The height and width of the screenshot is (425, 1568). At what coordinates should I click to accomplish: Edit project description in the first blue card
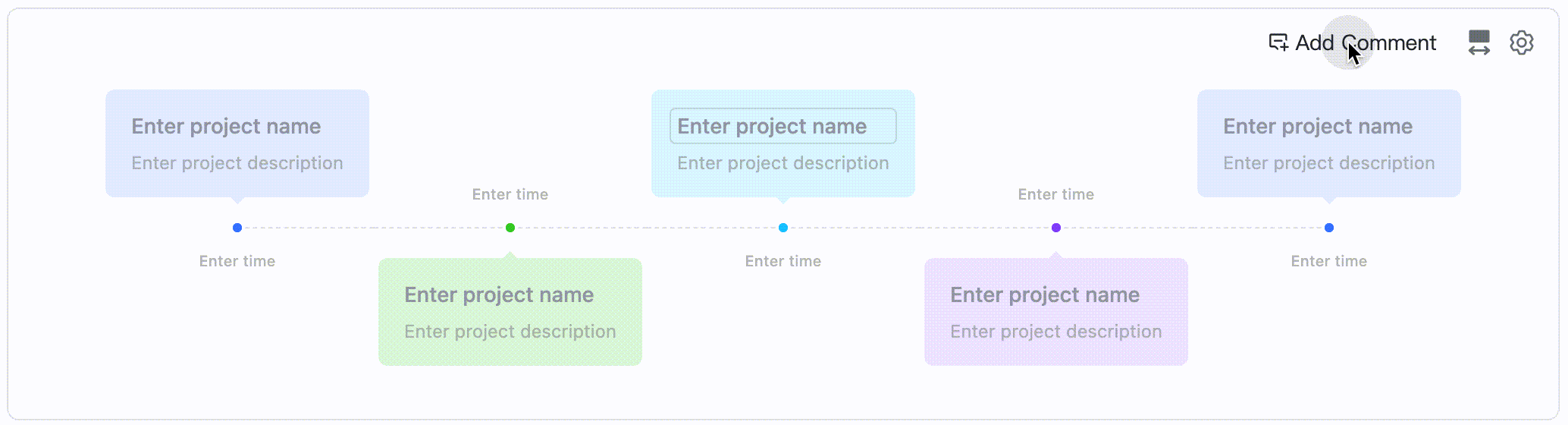[237, 163]
